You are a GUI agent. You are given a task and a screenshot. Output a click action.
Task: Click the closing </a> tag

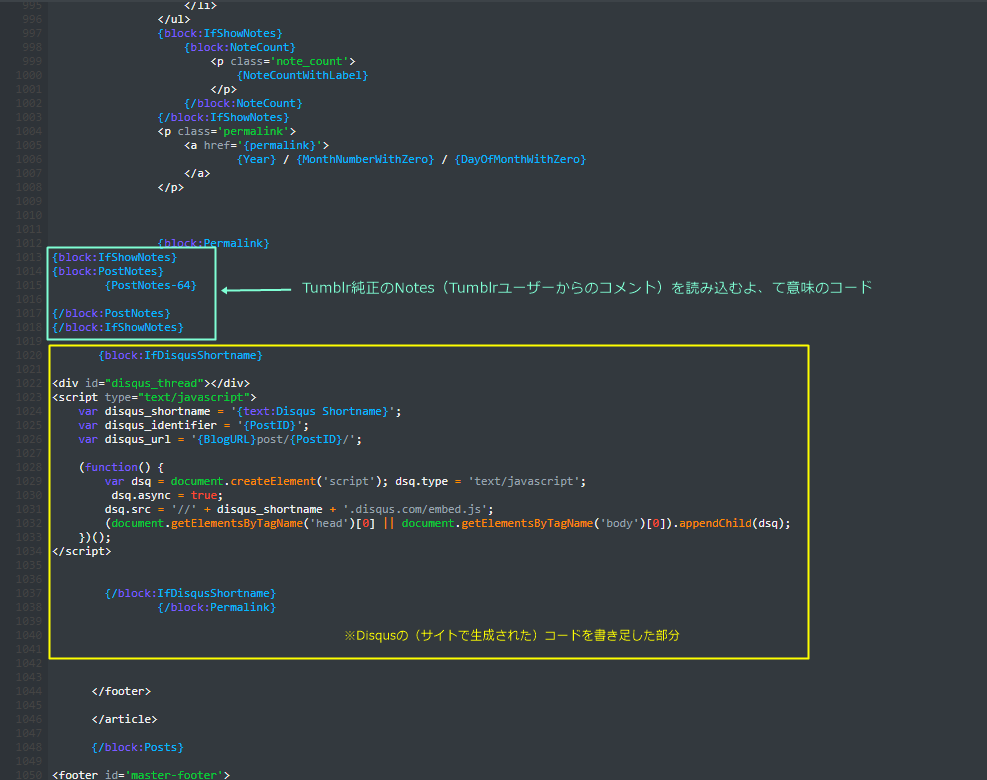[197, 173]
